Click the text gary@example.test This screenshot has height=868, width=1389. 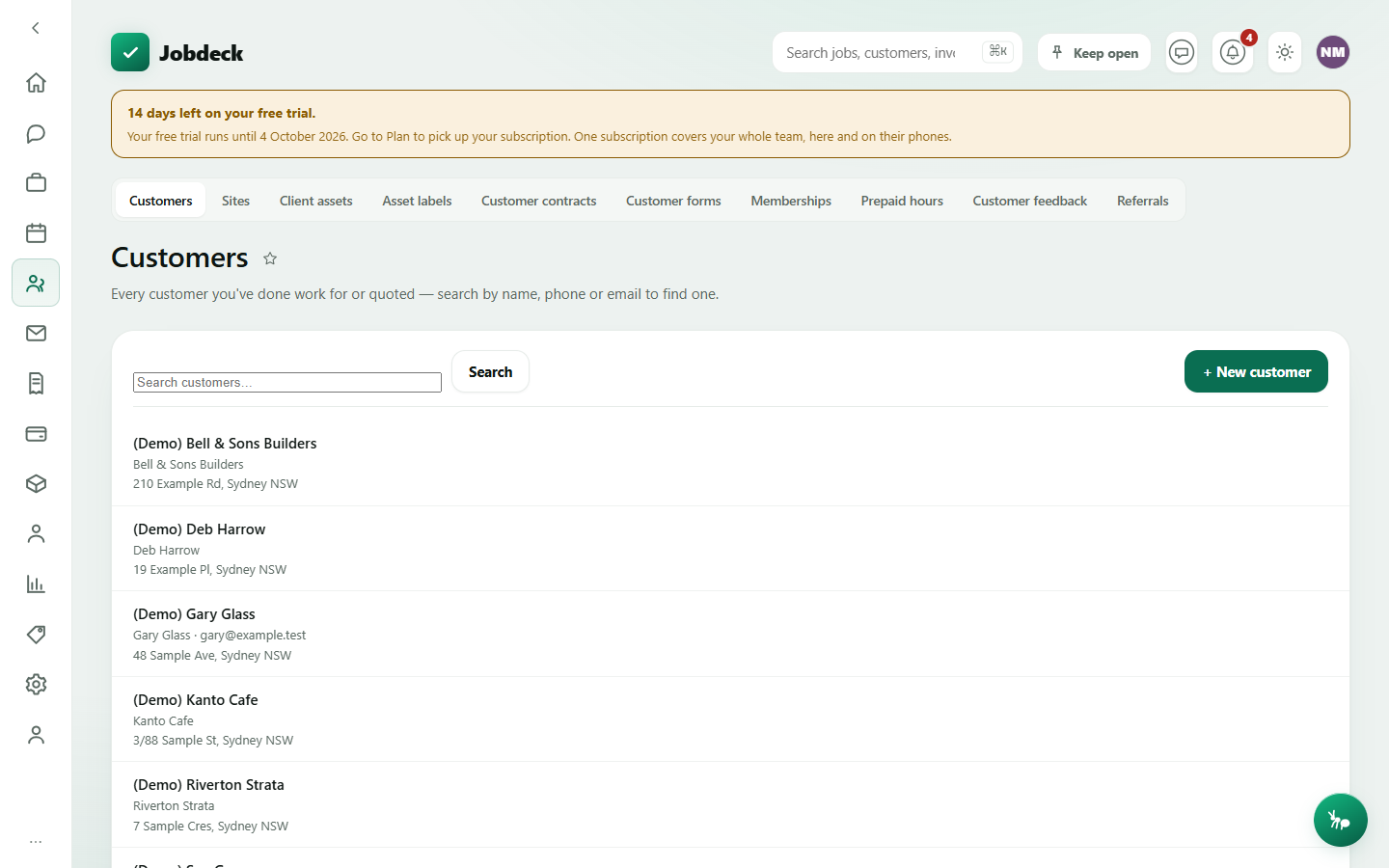pyautogui.click(x=253, y=636)
